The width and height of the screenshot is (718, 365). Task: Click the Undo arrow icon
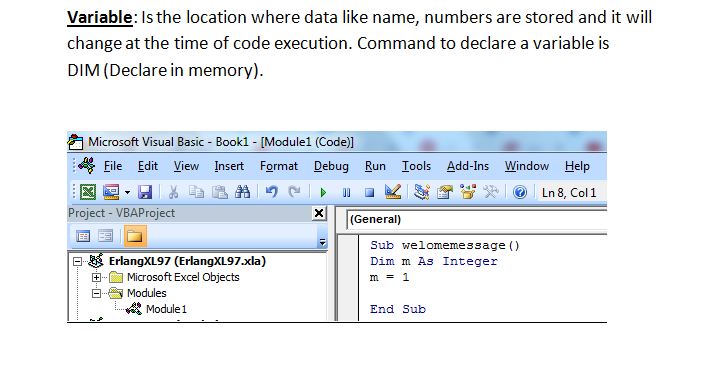272,192
